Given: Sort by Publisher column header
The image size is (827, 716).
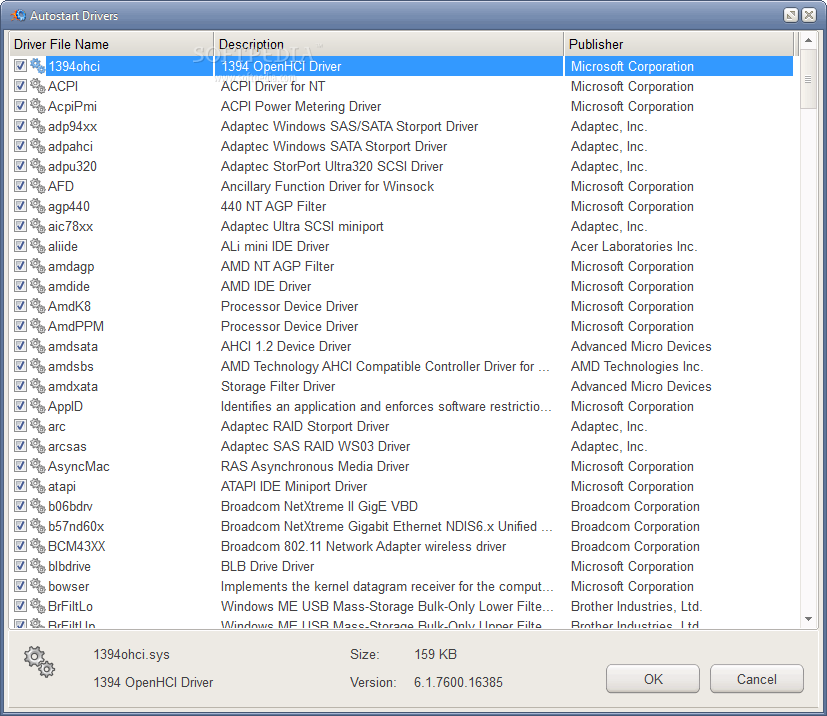Looking at the screenshot, I should coord(678,44).
